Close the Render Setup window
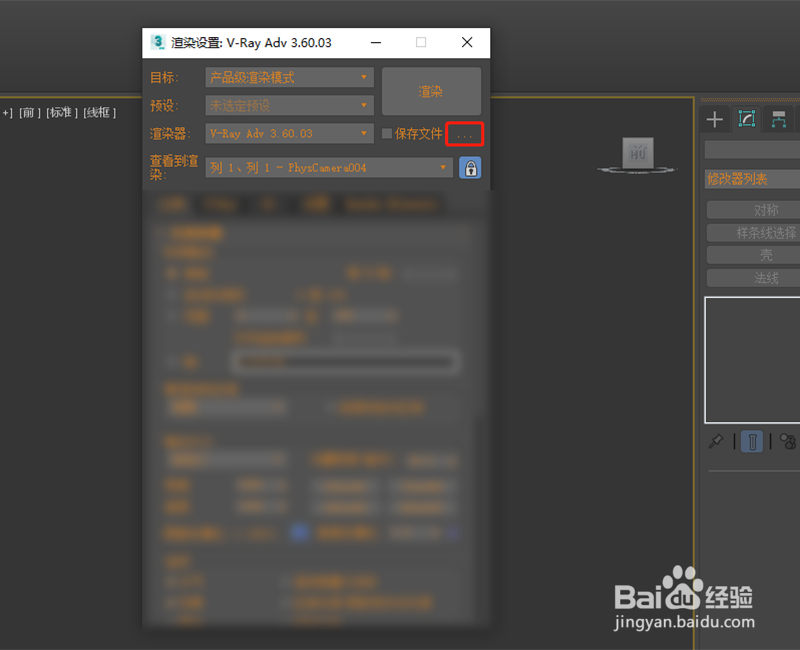This screenshot has height=650, width=800. [x=467, y=42]
